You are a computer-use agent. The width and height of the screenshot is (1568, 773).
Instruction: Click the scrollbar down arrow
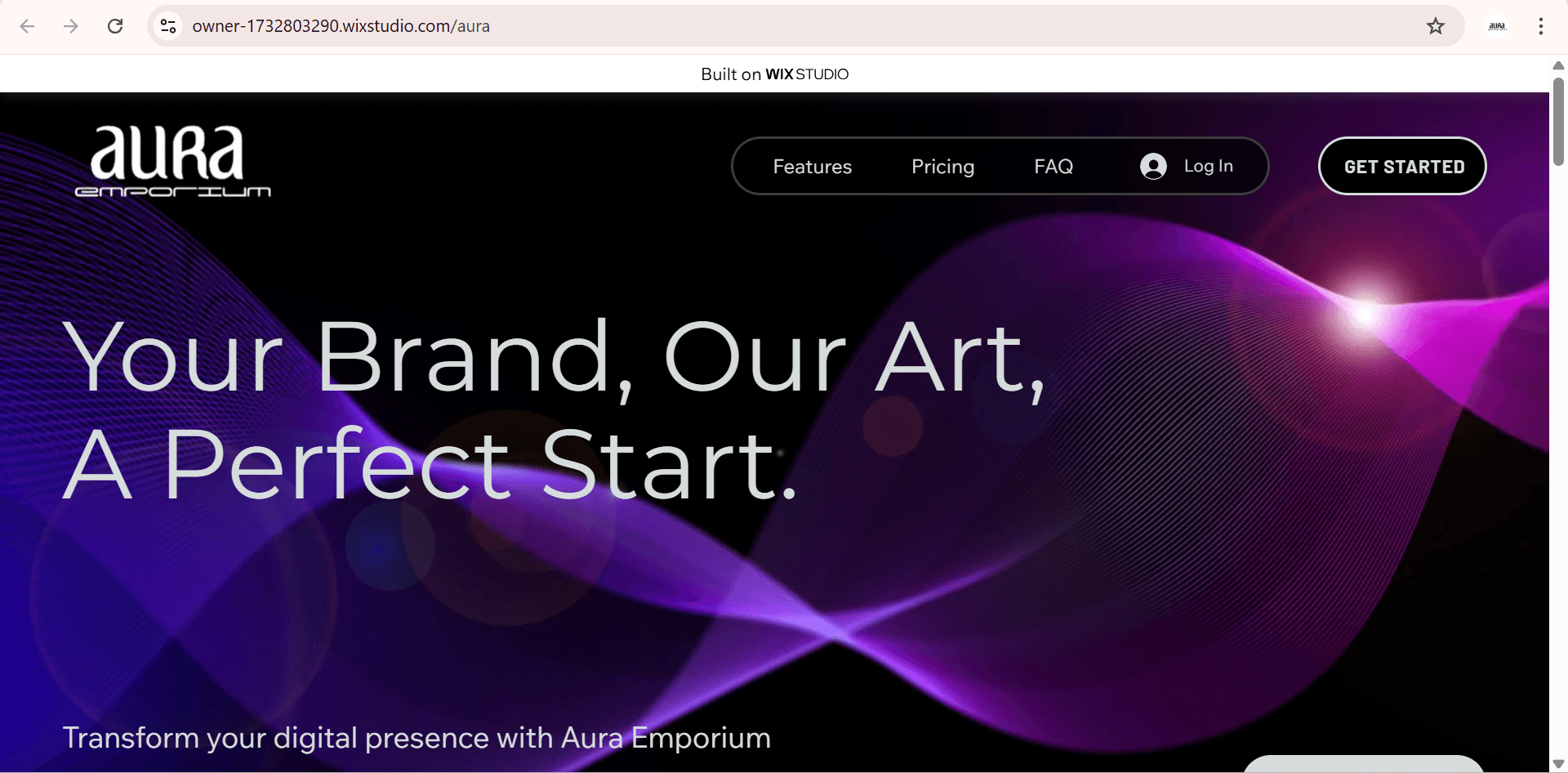click(1558, 763)
